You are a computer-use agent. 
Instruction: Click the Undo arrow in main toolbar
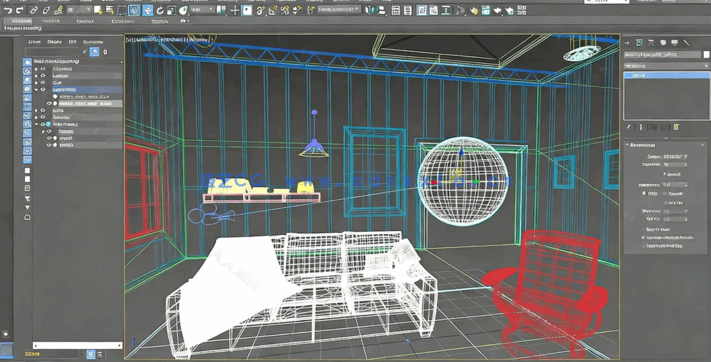(8, 10)
